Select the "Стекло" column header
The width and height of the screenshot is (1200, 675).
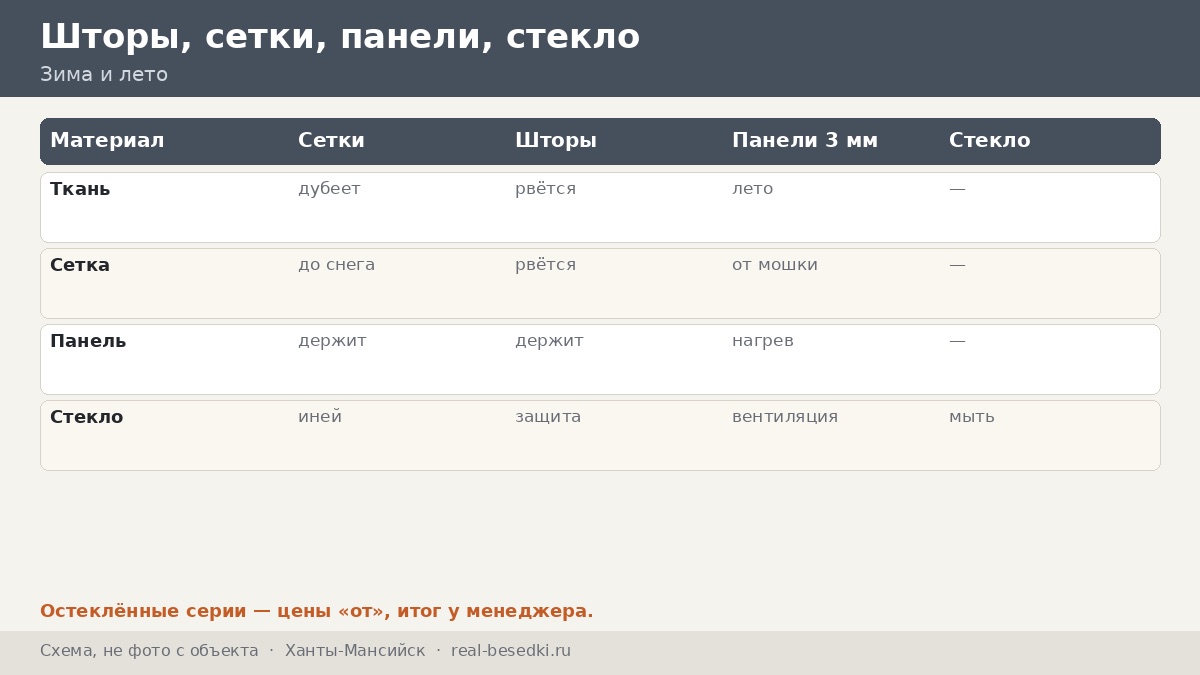point(989,141)
